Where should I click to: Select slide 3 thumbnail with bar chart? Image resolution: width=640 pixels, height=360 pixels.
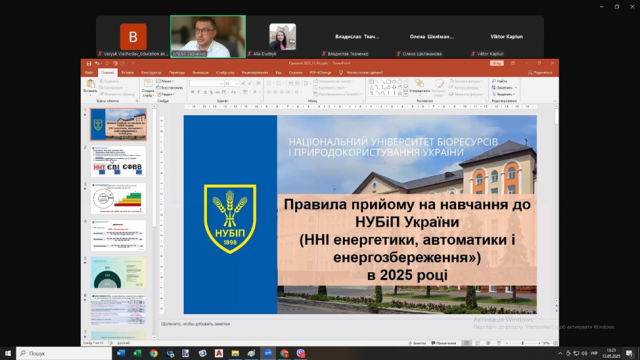118,198
